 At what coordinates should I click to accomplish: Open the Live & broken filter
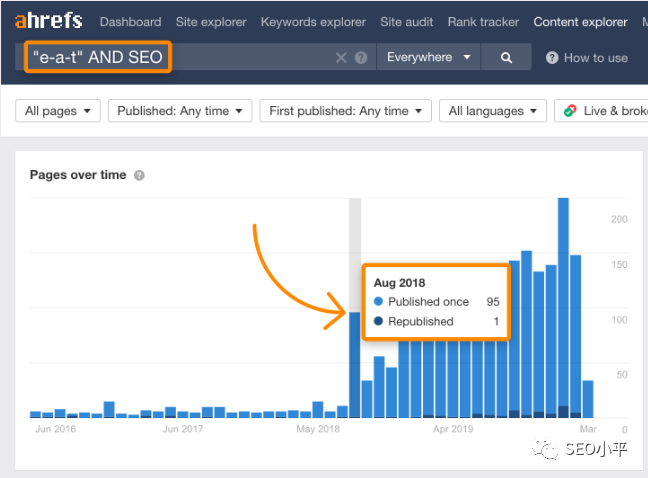[601, 111]
